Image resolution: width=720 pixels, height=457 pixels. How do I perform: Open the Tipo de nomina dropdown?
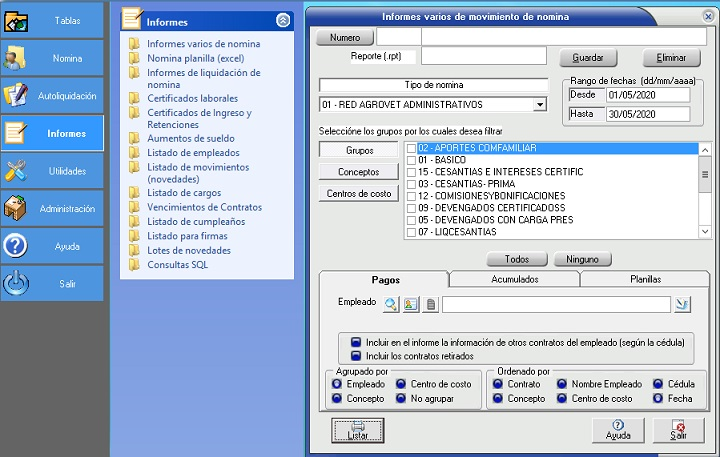coord(540,105)
